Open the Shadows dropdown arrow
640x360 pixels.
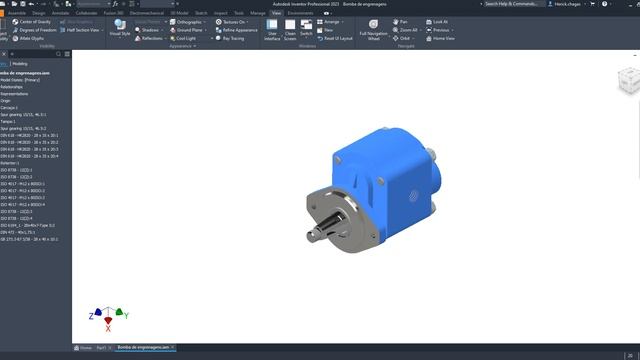(x=162, y=30)
